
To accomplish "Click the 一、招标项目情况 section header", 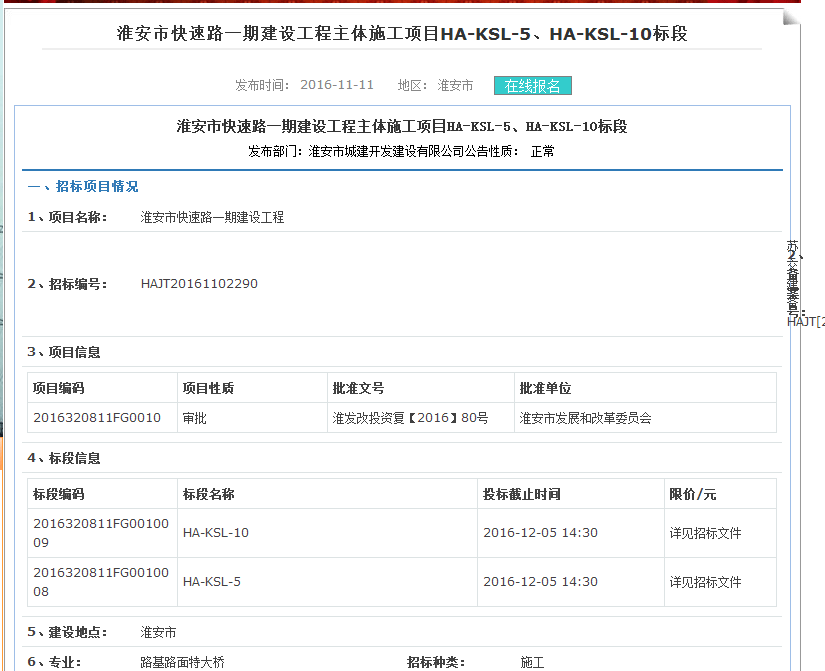I will coord(83,187).
